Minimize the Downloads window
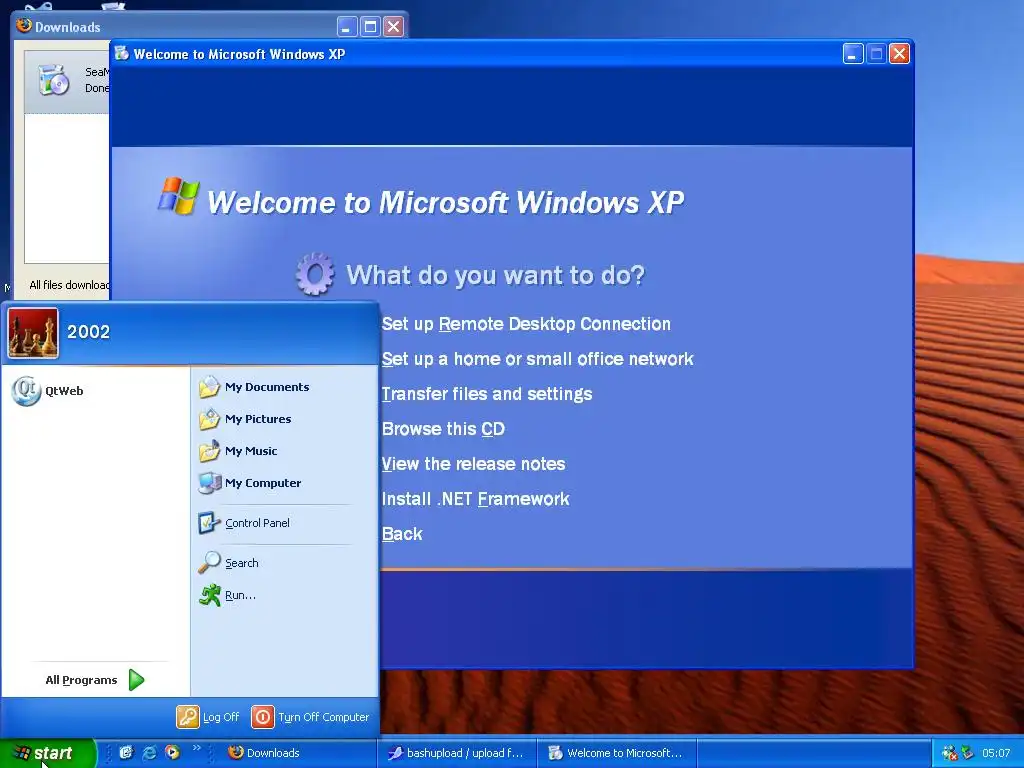 pyautogui.click(x=347, y=26)
